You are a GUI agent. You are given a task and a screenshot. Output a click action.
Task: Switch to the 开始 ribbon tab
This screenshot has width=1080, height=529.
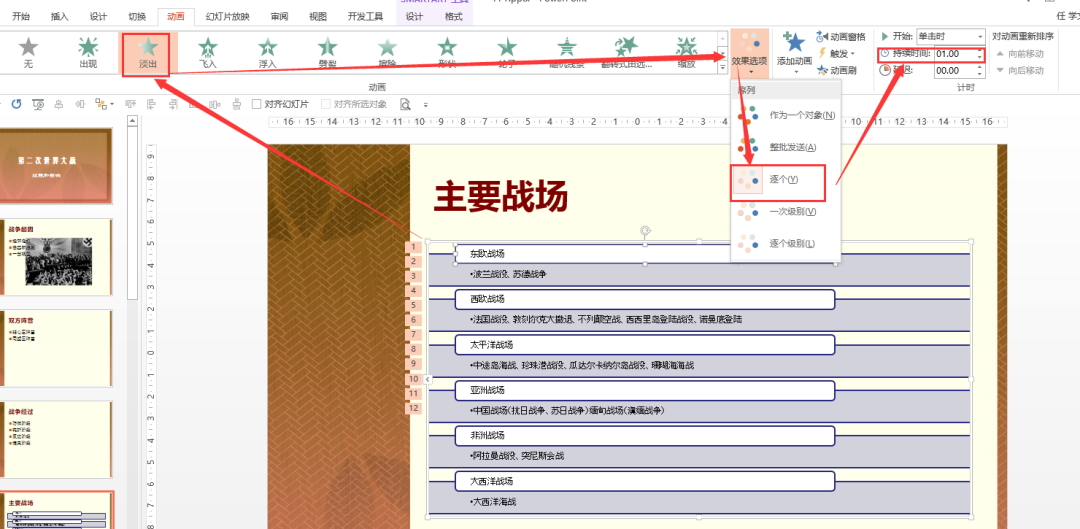[21, 17]
